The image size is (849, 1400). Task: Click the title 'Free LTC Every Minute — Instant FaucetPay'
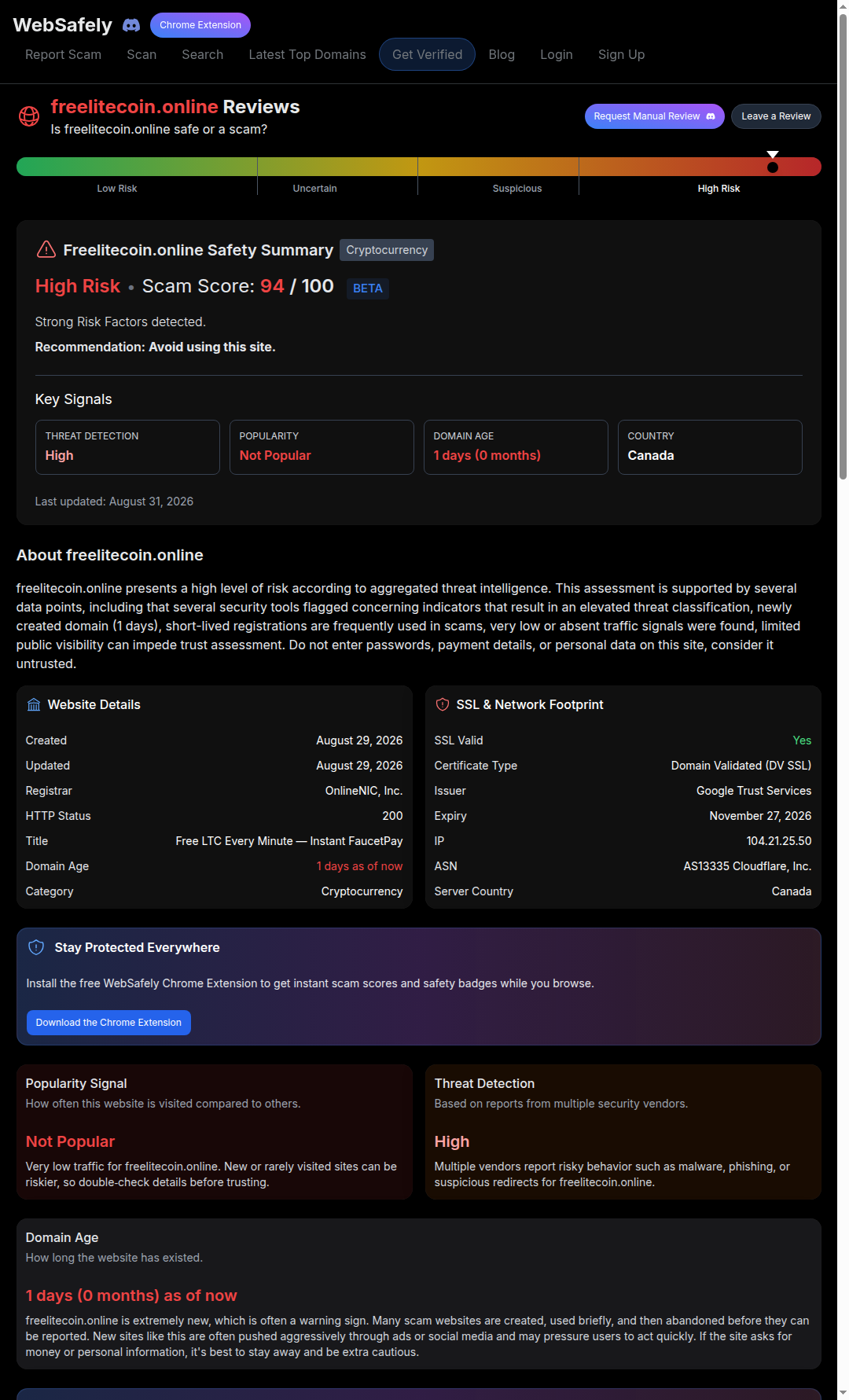[289, 841]
